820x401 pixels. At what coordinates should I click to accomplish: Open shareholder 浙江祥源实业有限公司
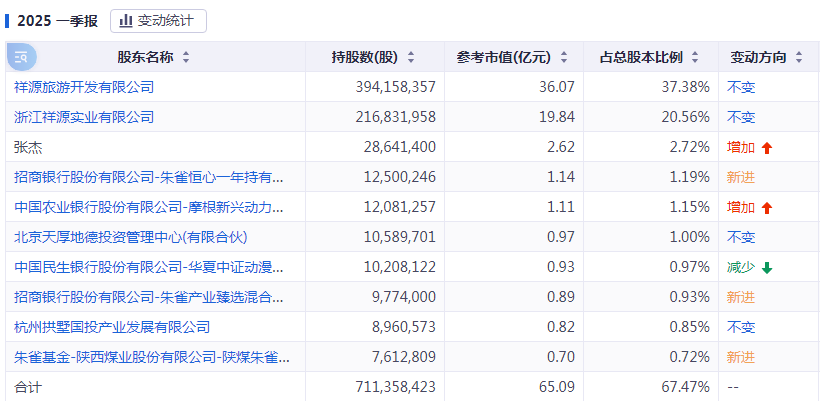(x=84, y=117)
